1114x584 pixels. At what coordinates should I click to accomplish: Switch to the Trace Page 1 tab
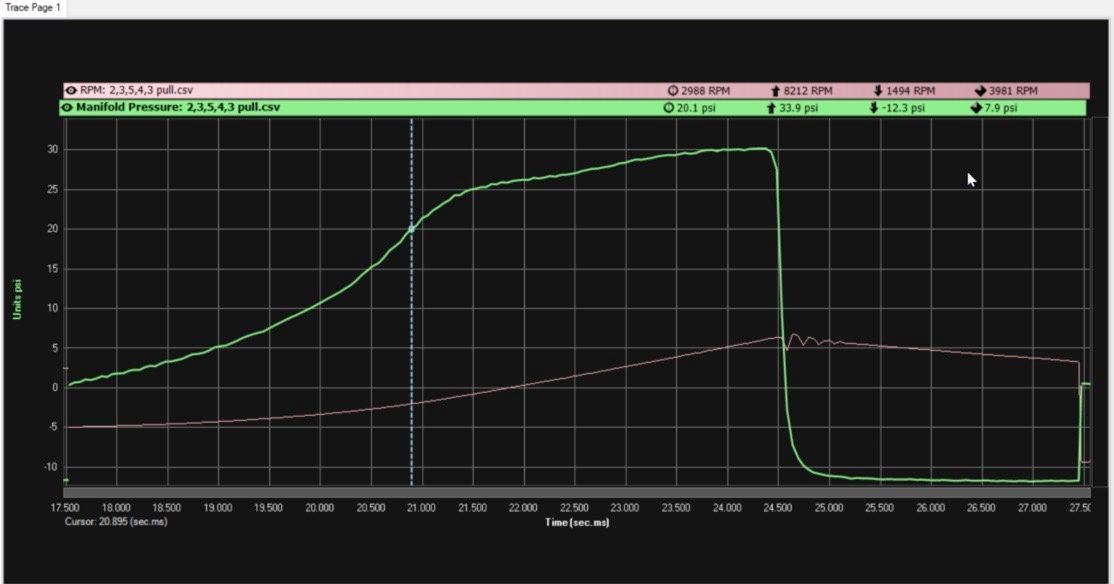coord(34,7)
